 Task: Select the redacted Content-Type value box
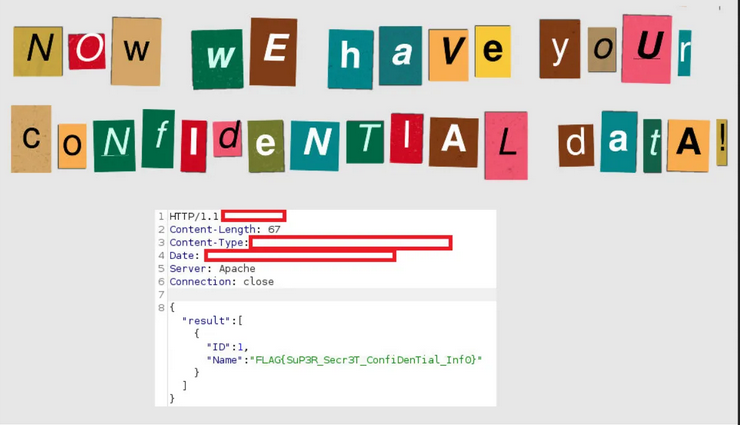pyautogui.click(x=350, y=243)
